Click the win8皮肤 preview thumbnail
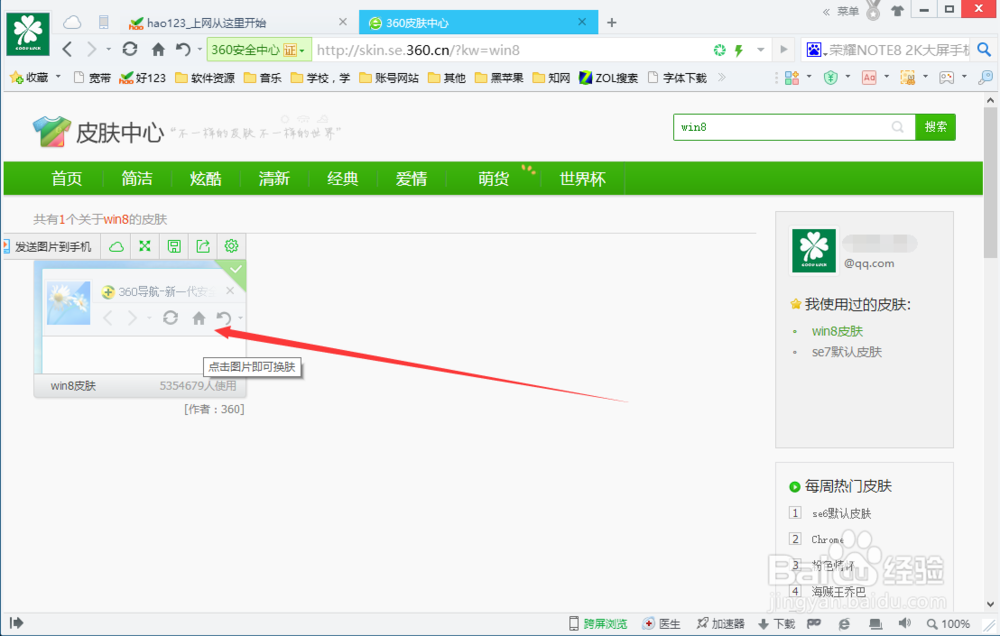 (140, 316)
